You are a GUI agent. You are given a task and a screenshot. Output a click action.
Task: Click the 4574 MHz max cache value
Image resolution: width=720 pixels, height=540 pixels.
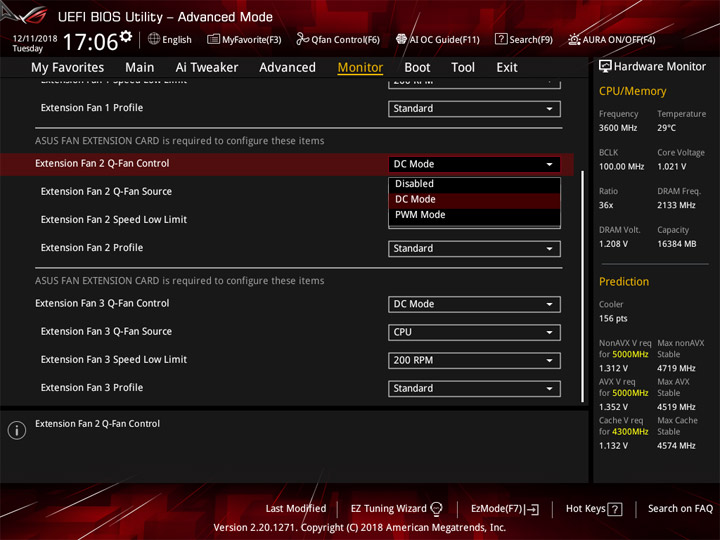coord(676,445)
